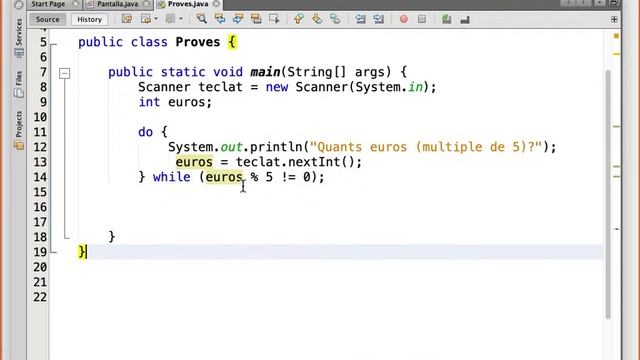Open the Forward history dropdown arrow
Viewport: 640px width, 360px height.
tap(181, 19)
